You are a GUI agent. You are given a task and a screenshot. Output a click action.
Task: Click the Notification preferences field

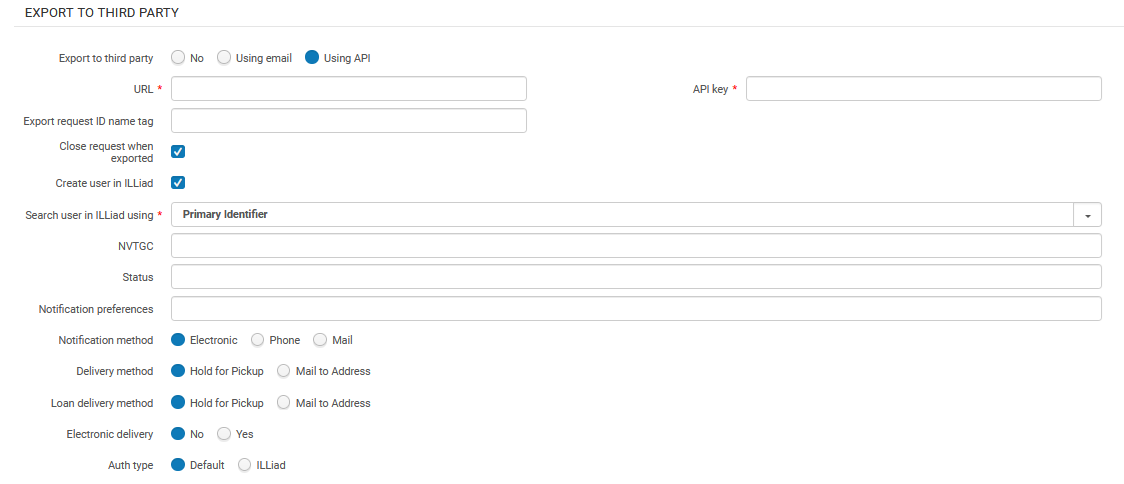(636, 309)
